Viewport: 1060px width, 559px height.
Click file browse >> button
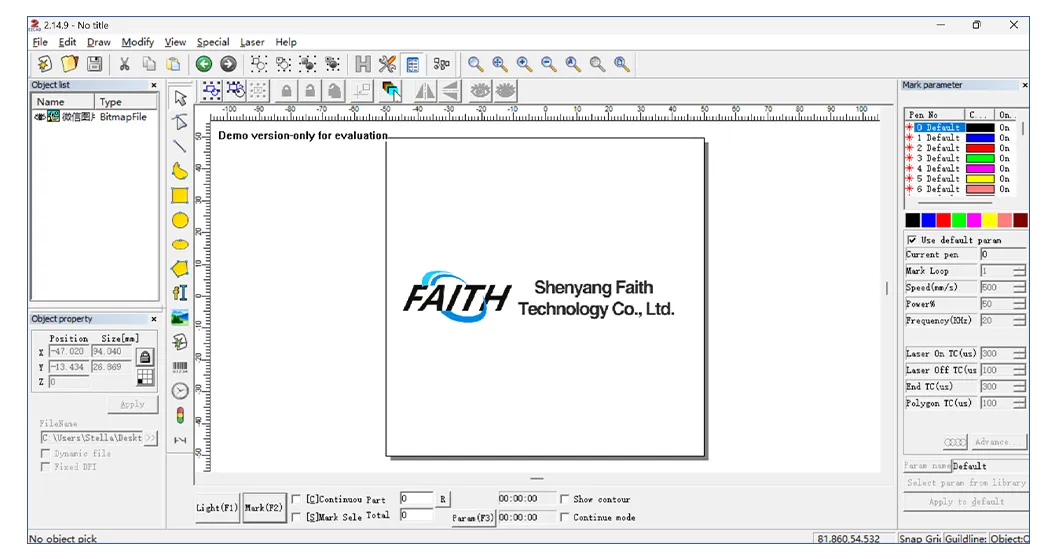(151, 438)
